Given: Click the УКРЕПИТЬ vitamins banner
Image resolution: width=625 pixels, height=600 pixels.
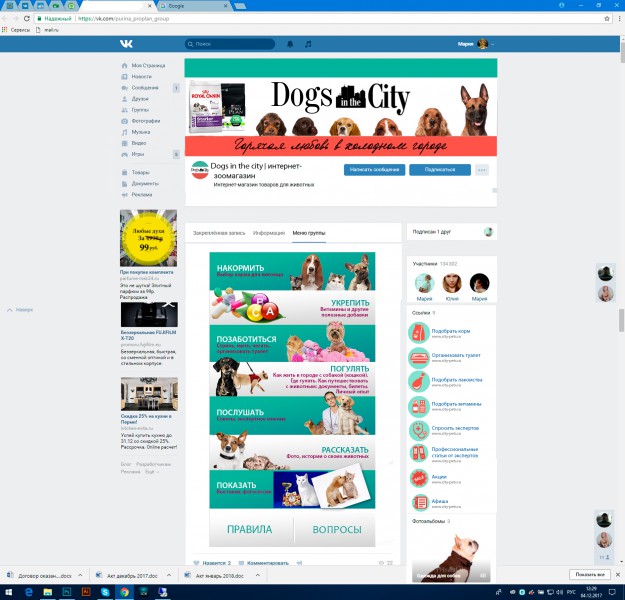Looking at the screenshot, I should (x=292, y=307).
